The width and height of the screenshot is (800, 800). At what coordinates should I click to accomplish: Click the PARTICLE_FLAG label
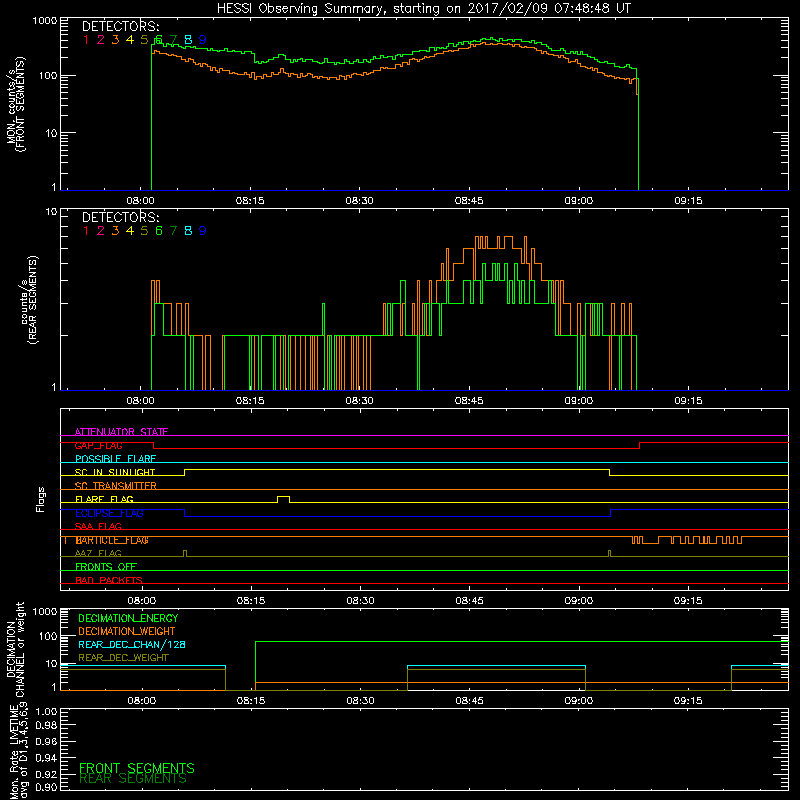(x=112, y=540)
